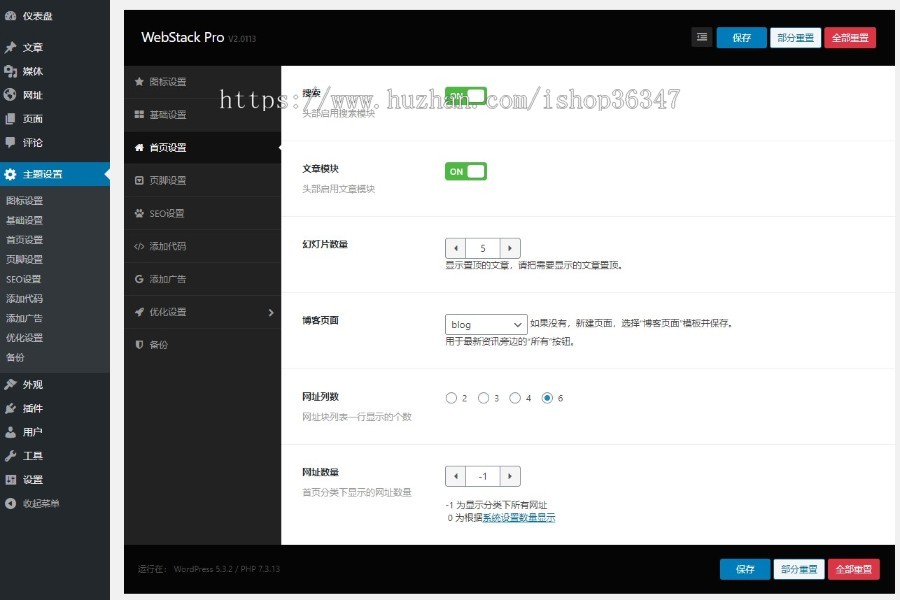The height and width of the screenshot is (600, 900).
Task: Open SEO设置 in WordPress sidebar submenu
Action: click(x=24, y=279)
